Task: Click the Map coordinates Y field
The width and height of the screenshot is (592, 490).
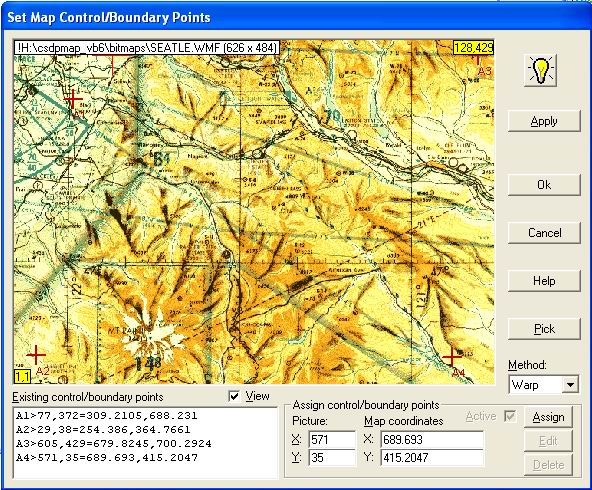Action: coord(432,458)
